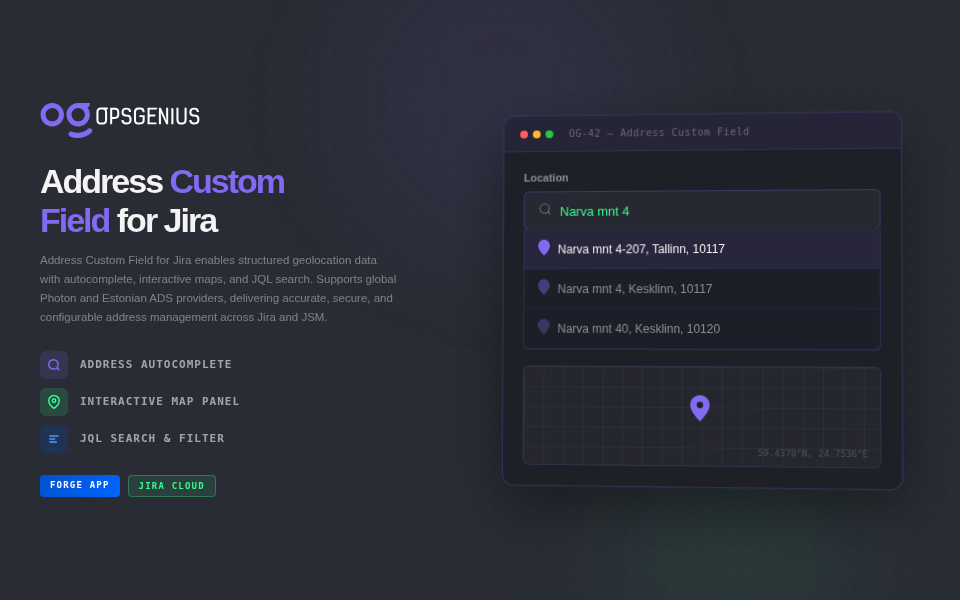
Task: Click the Forge App badge
Action: click(x=80, y=486)
